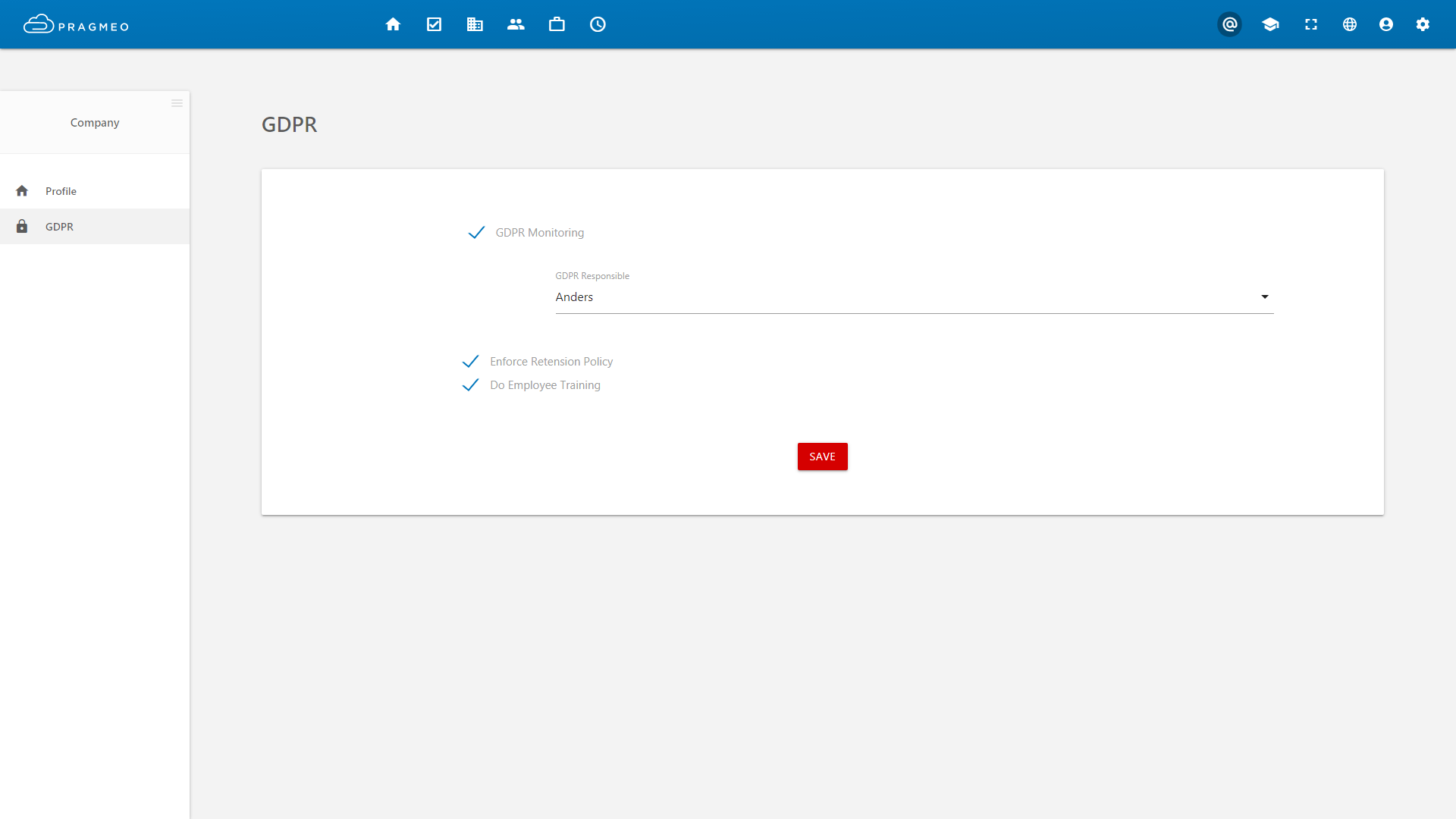Click the @ email icon
This screenshot has width=1456, height=819.
coord(1229,24)
